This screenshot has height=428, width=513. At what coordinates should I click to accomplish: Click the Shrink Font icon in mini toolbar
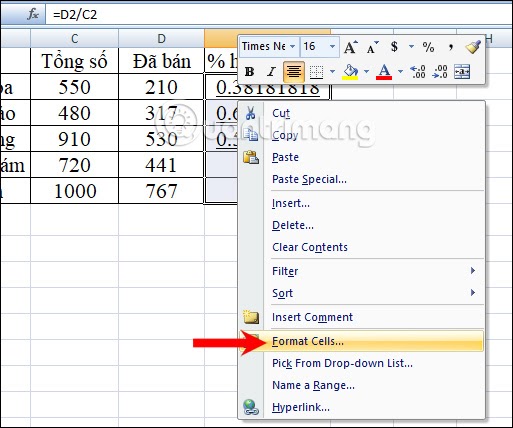pyautogui.click(x=373, y=47)
